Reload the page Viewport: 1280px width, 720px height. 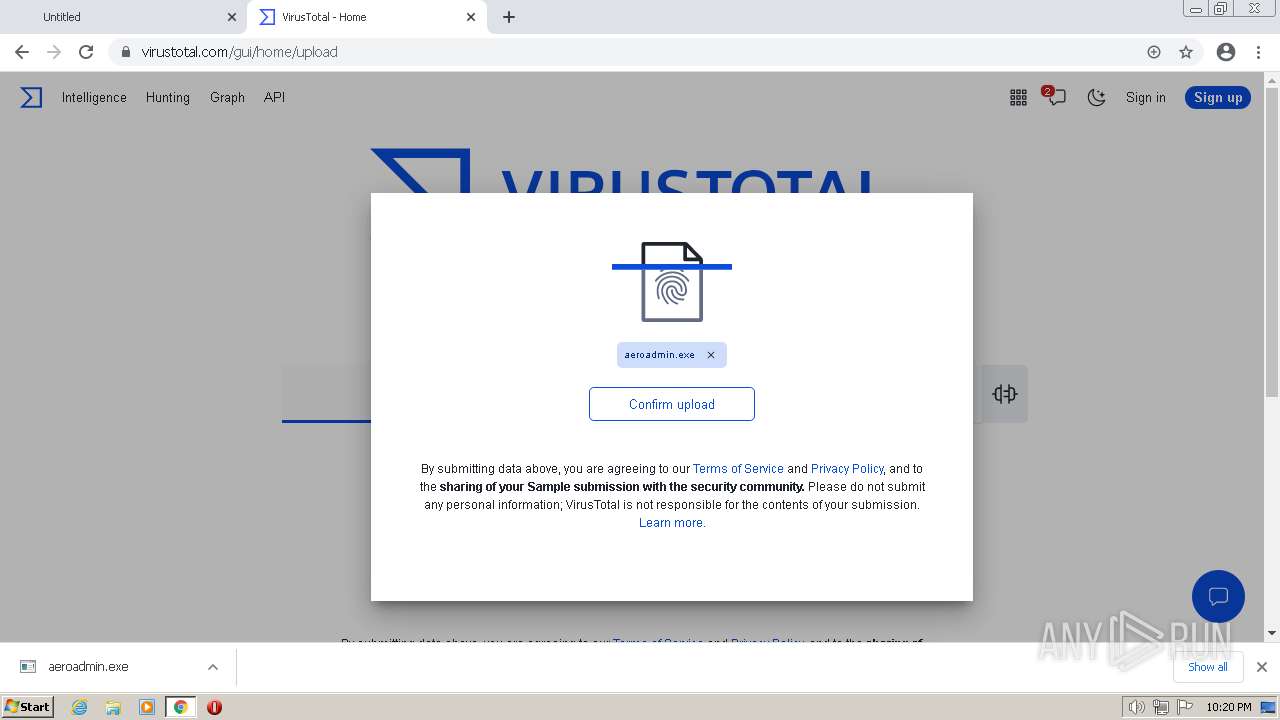coord(86,52)
